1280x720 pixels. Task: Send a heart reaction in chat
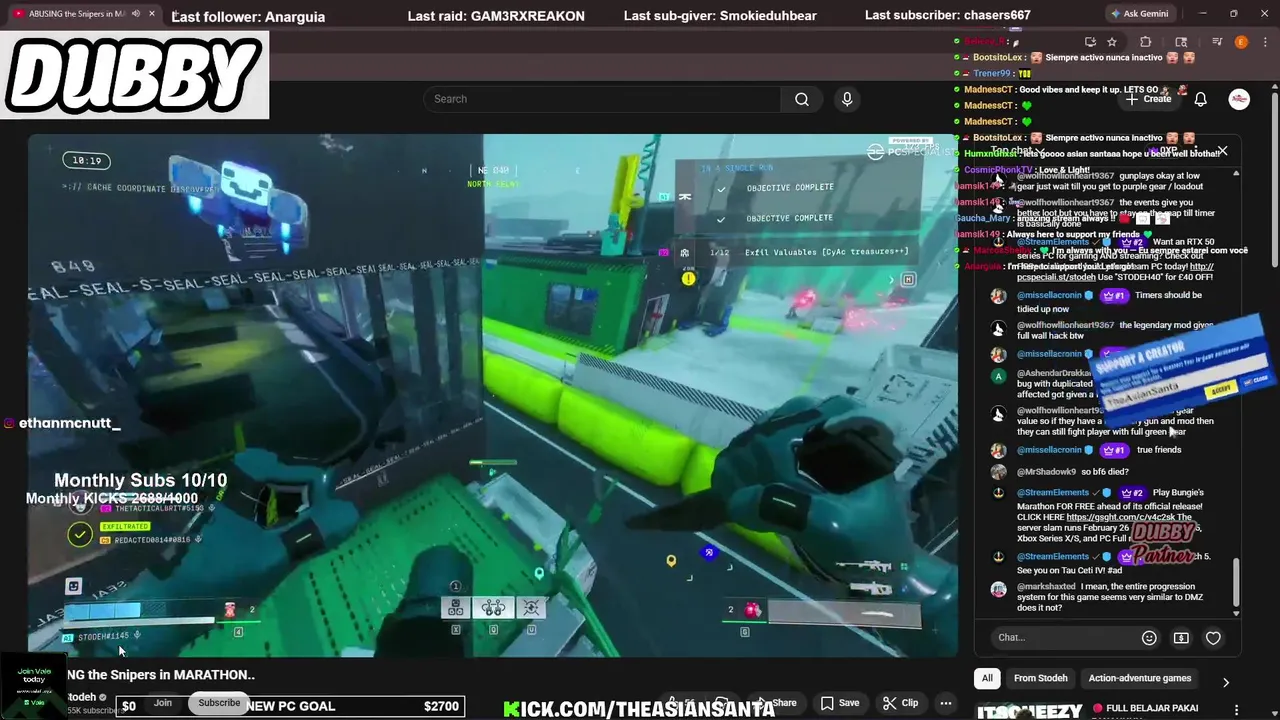click(x=1213, y=638)
